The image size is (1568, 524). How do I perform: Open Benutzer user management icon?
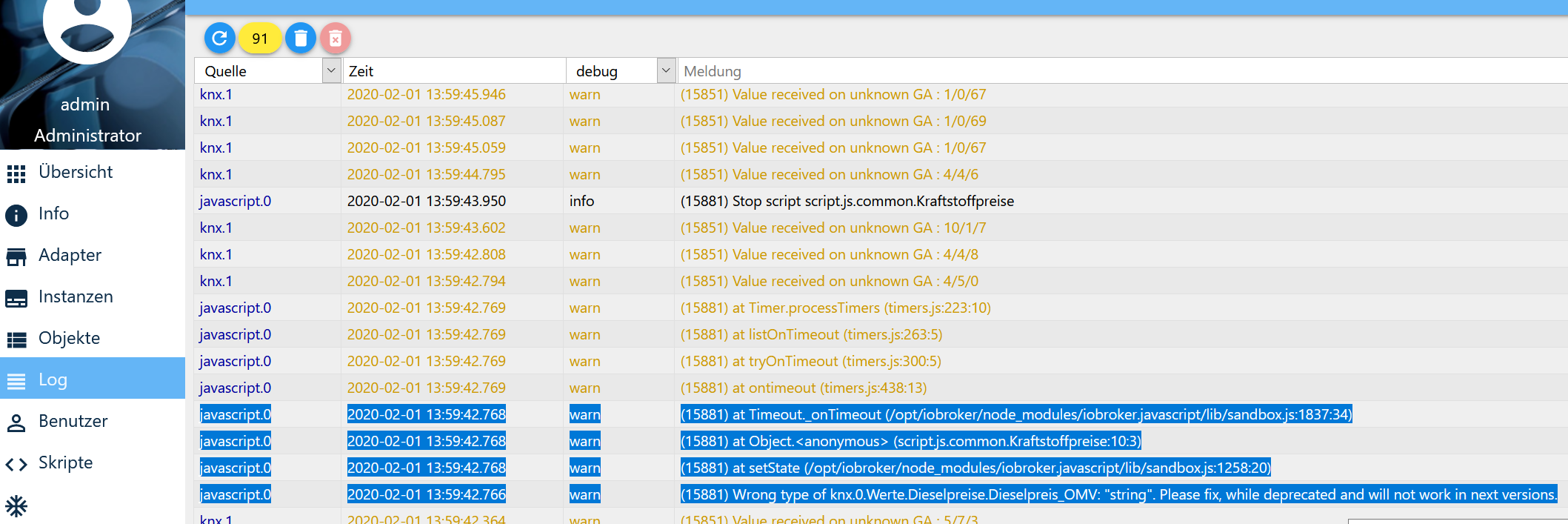pos(16,422)
